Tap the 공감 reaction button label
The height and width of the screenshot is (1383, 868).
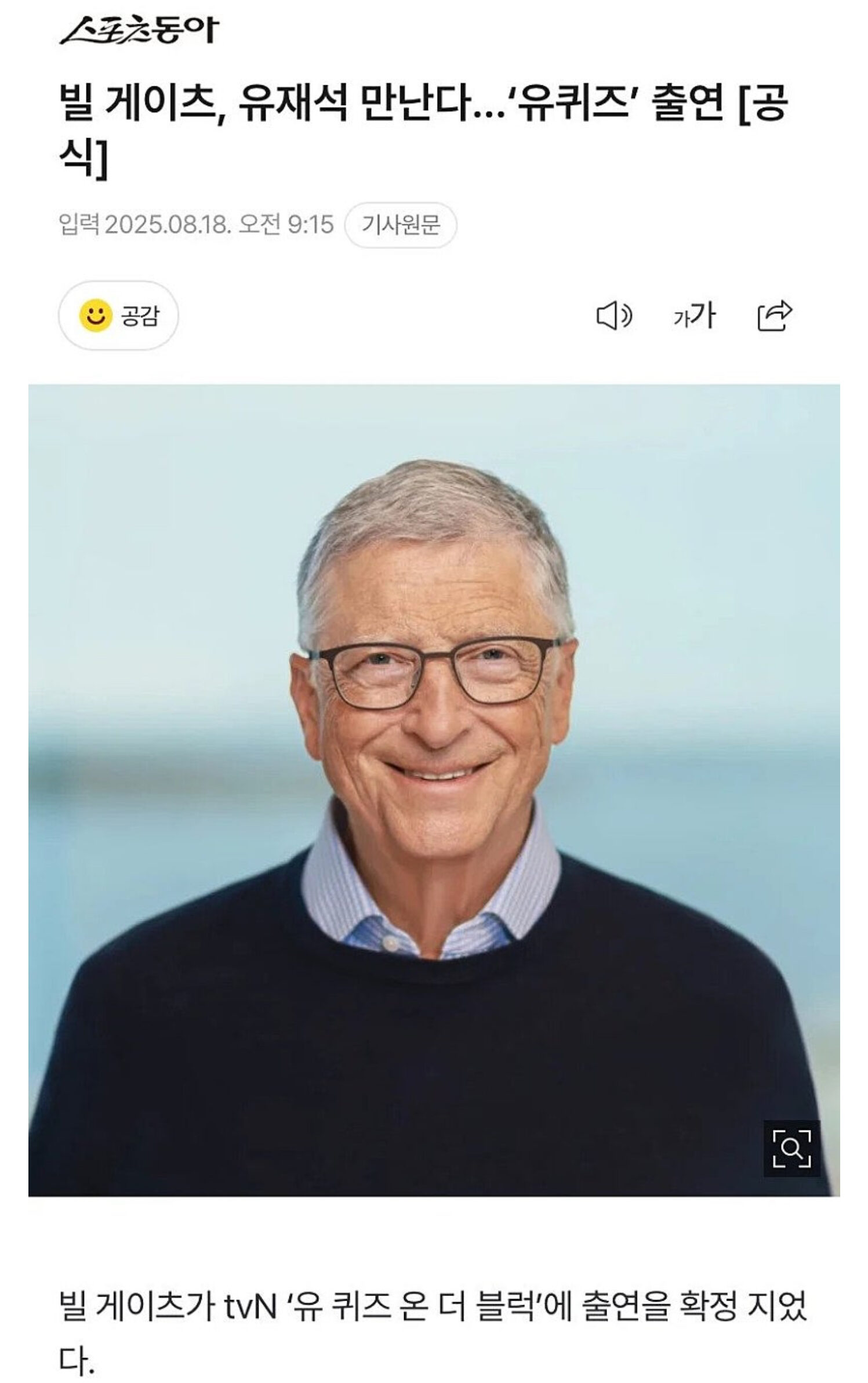tap(139, 316)
